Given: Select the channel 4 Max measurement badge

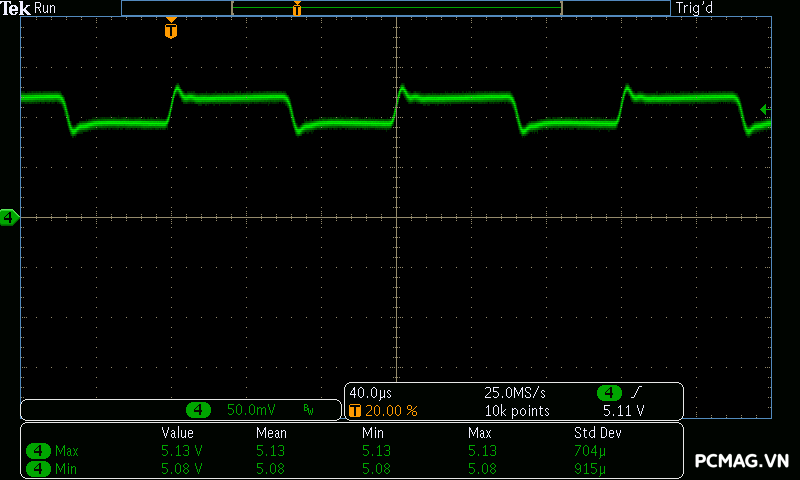Looking at the screenshot, I should (x=38, y=451).
